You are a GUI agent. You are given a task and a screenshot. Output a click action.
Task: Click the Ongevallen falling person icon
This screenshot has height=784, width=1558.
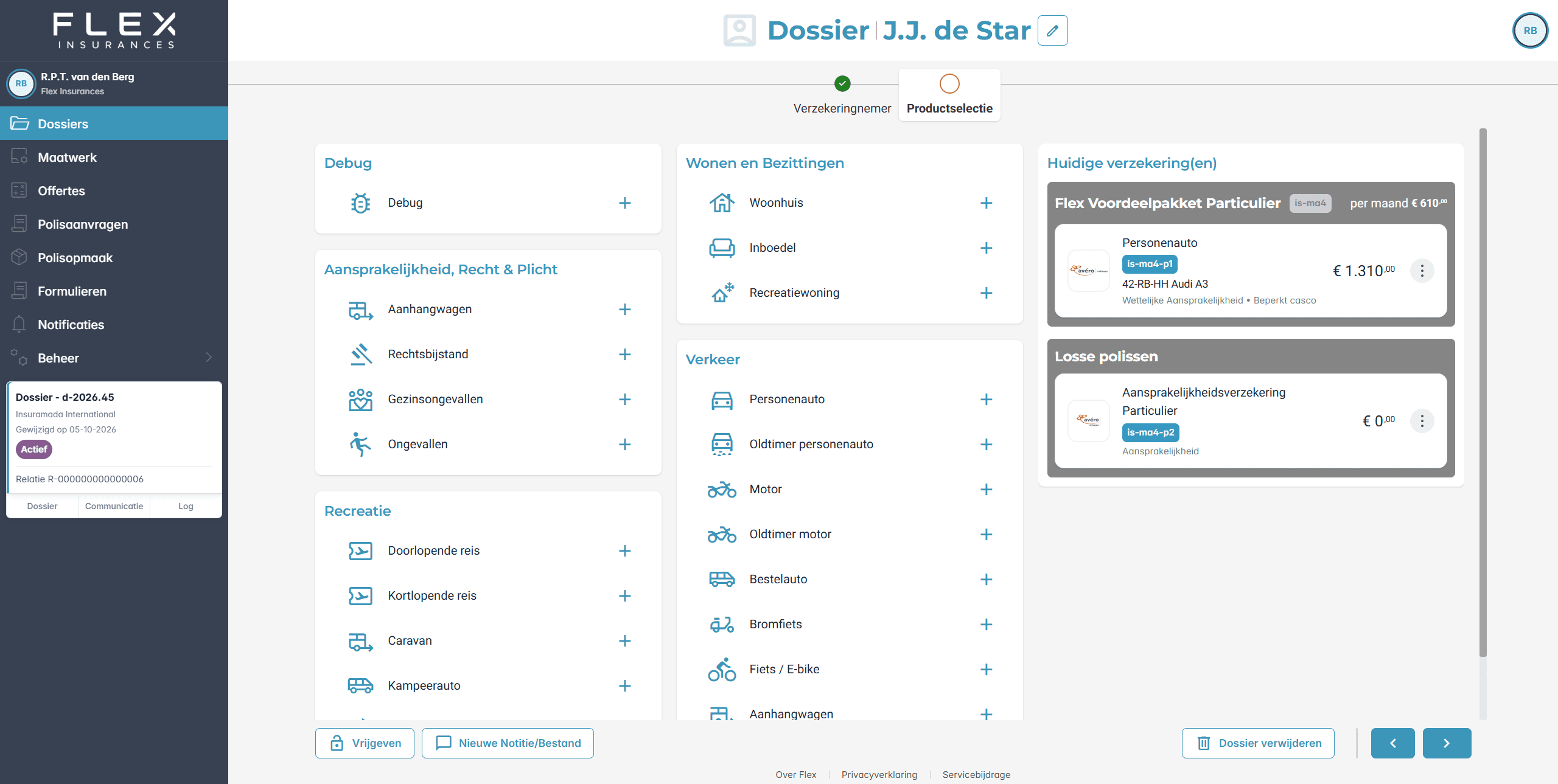click(x=360, y=444)
